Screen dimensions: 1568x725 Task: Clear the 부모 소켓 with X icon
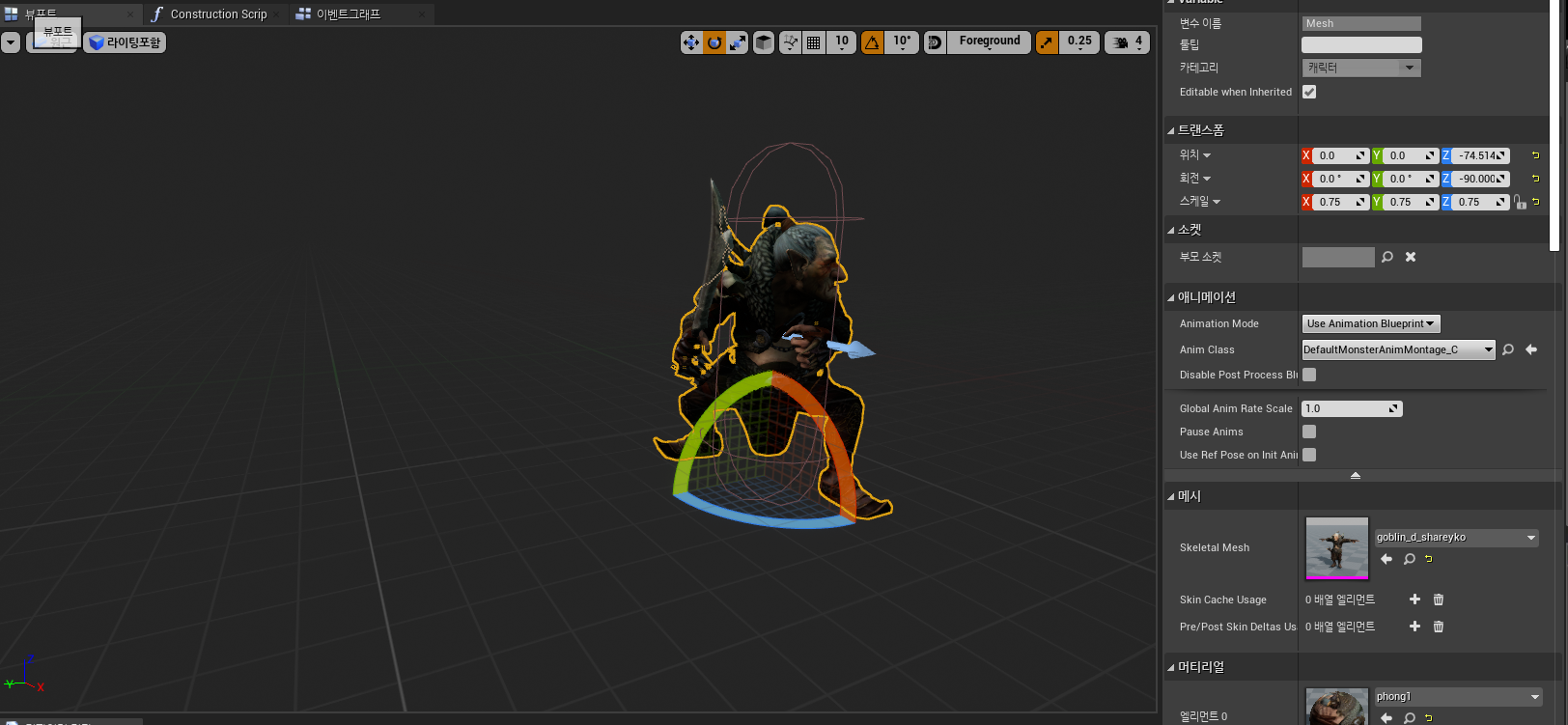click(1411, 257)
